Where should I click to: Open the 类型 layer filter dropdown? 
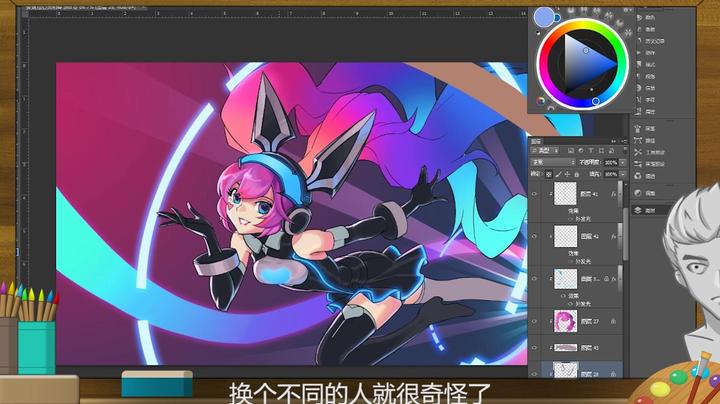[x=546, y=151]
